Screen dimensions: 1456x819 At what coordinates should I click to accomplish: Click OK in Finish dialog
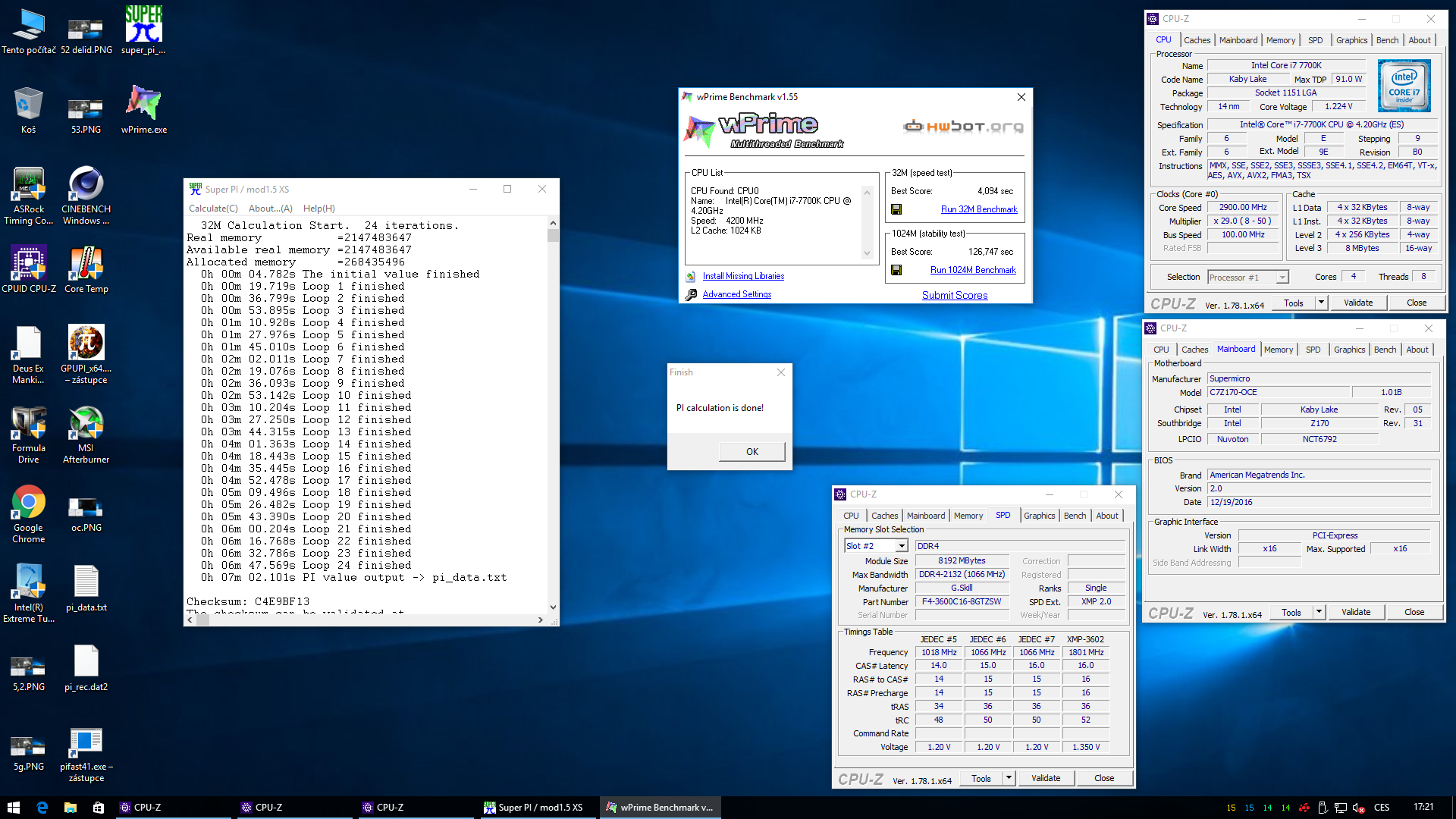coord(752,452)
